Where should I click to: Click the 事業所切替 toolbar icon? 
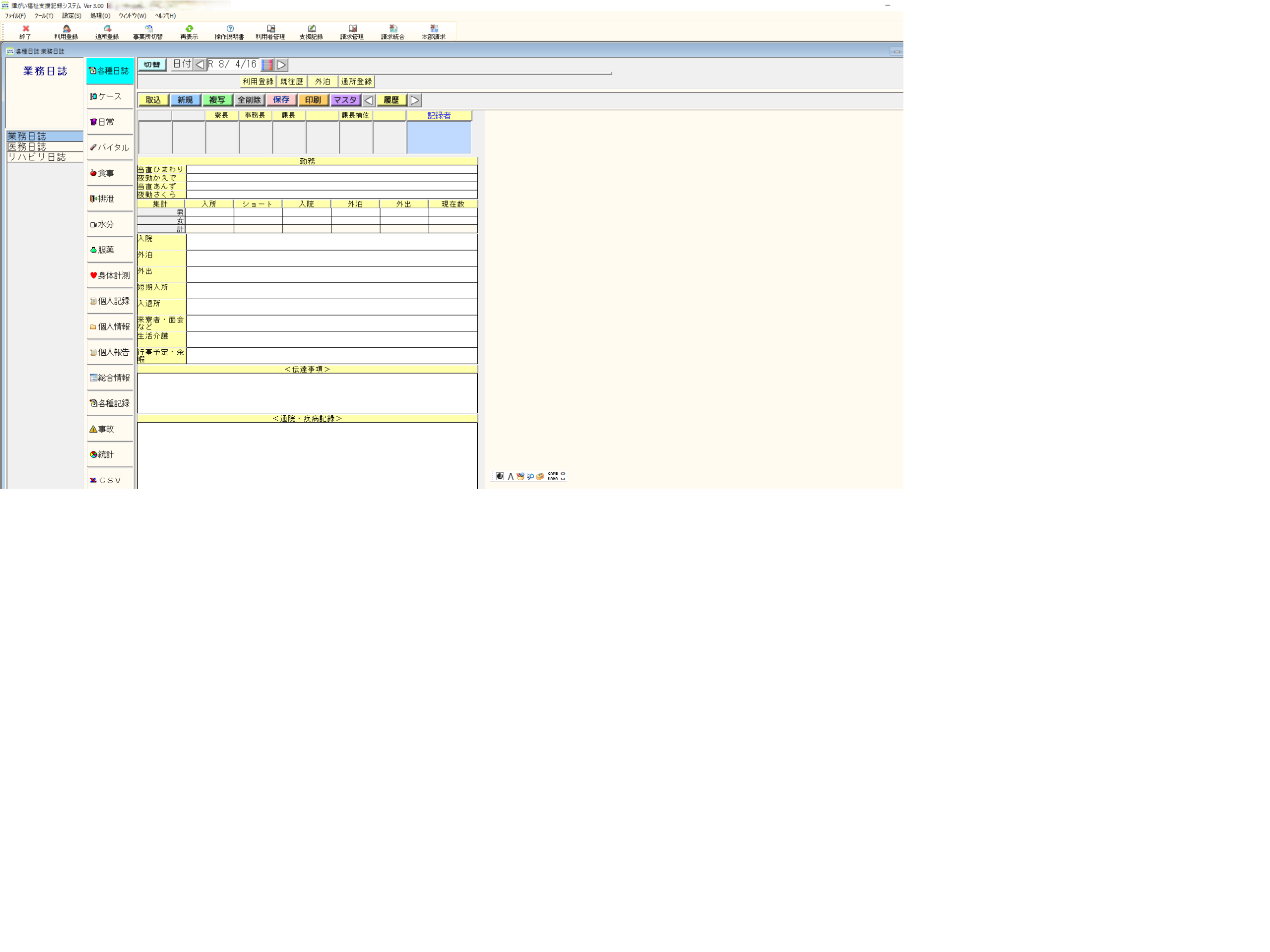coord(147,32)
